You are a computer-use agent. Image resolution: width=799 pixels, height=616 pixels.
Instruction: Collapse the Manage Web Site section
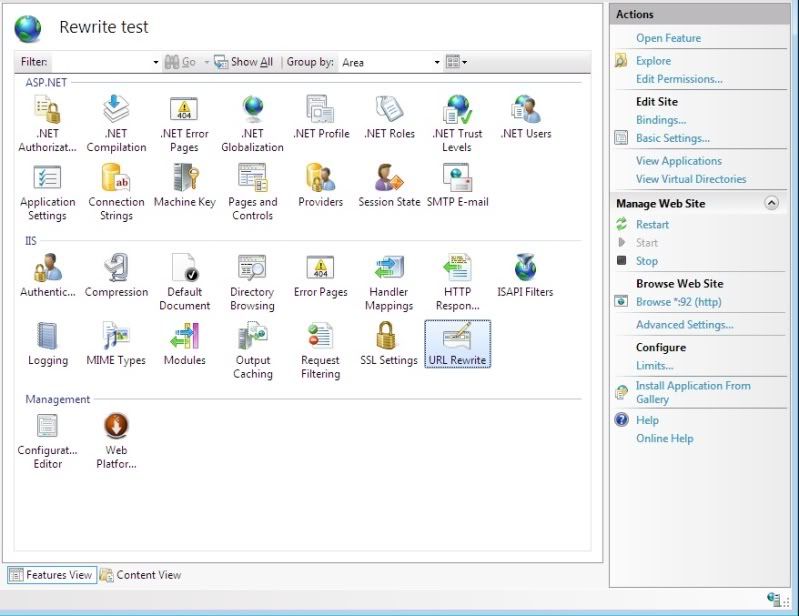click(771, 203)
